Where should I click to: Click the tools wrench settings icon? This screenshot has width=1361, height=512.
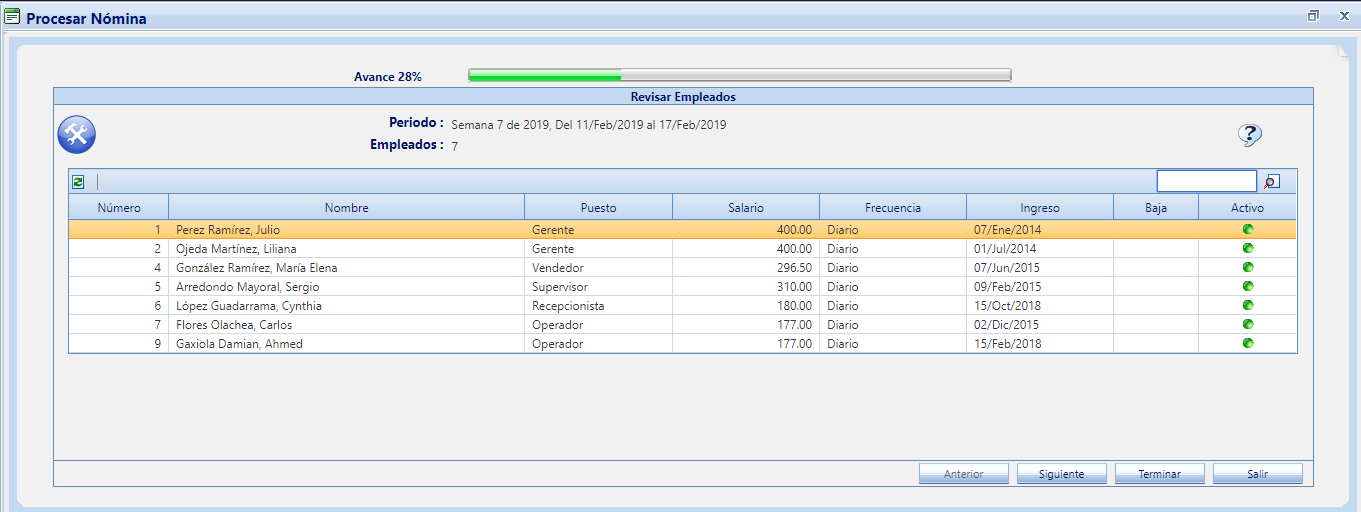[76, 134]
